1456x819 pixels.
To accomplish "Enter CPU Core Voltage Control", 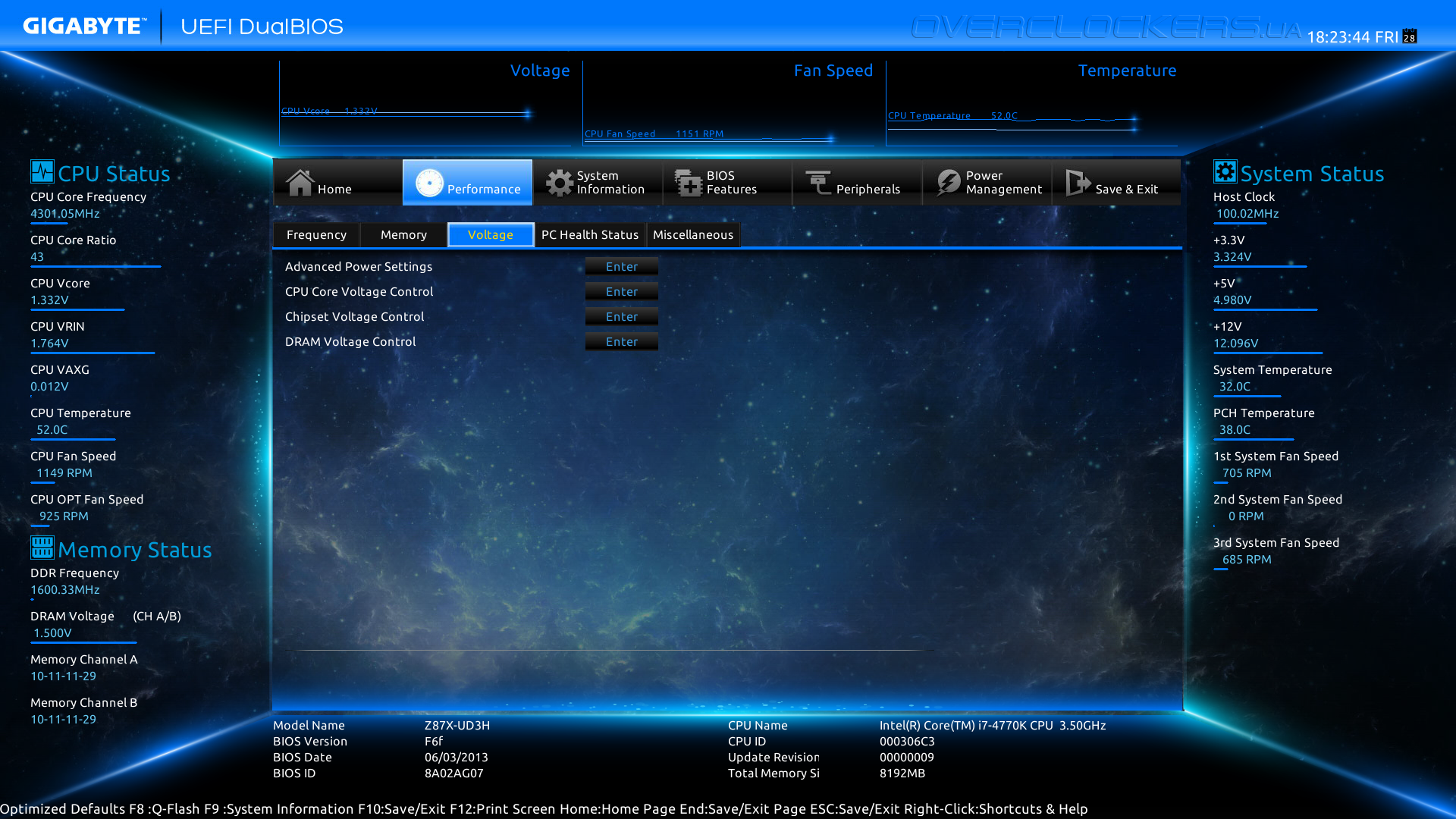I will tap(622, 291).
